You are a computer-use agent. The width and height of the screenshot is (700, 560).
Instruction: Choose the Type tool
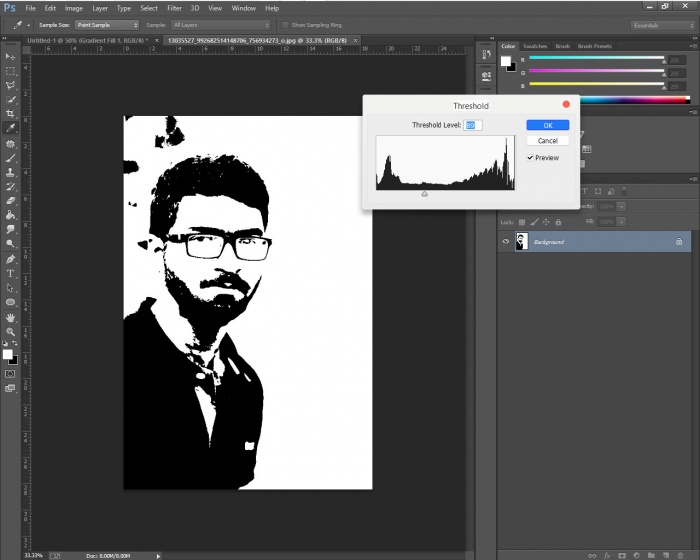pyautogui.click(x=11, y=273)
